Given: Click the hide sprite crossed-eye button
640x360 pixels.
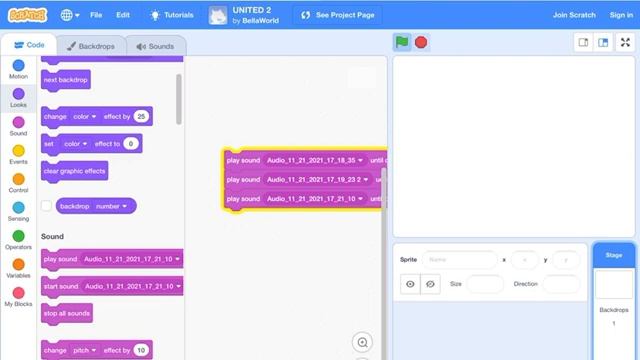Looking at the screenshot, I should tap(430, 284).
